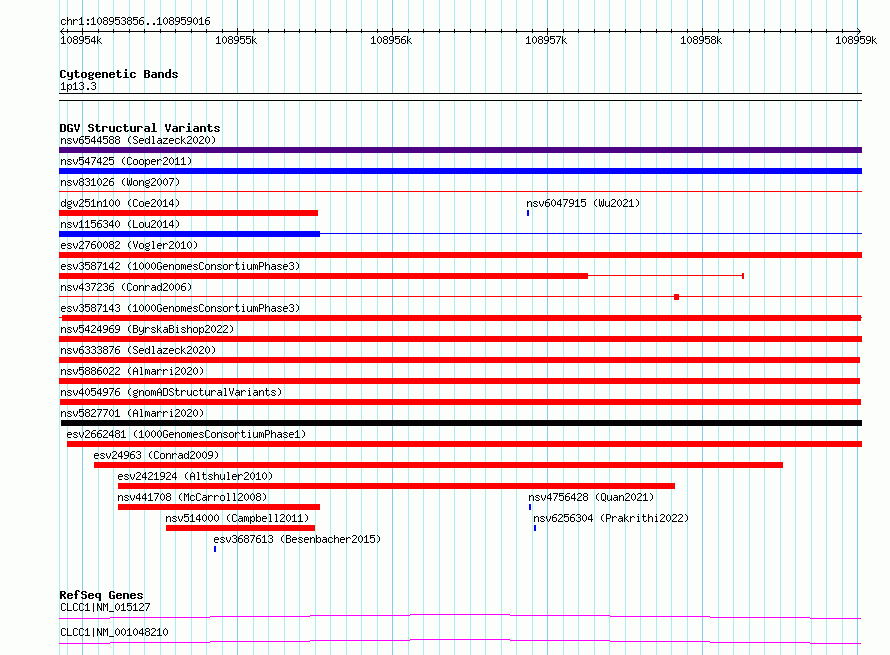Click the 108959k ruler tick label
The image size is (890, 655).
856,40
